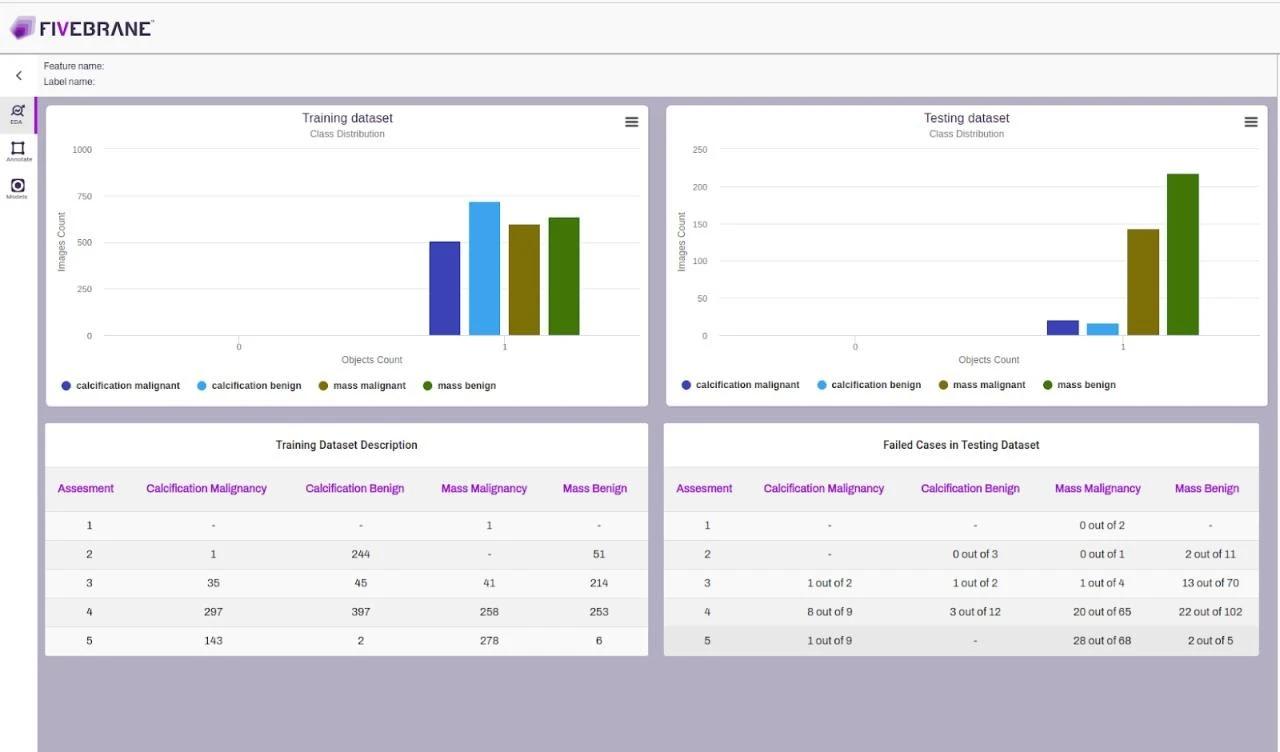Open Training dataset chart hamburger menu
Image resolution: width=1280 pixels, height=752 pixels.
click(631, 122)
